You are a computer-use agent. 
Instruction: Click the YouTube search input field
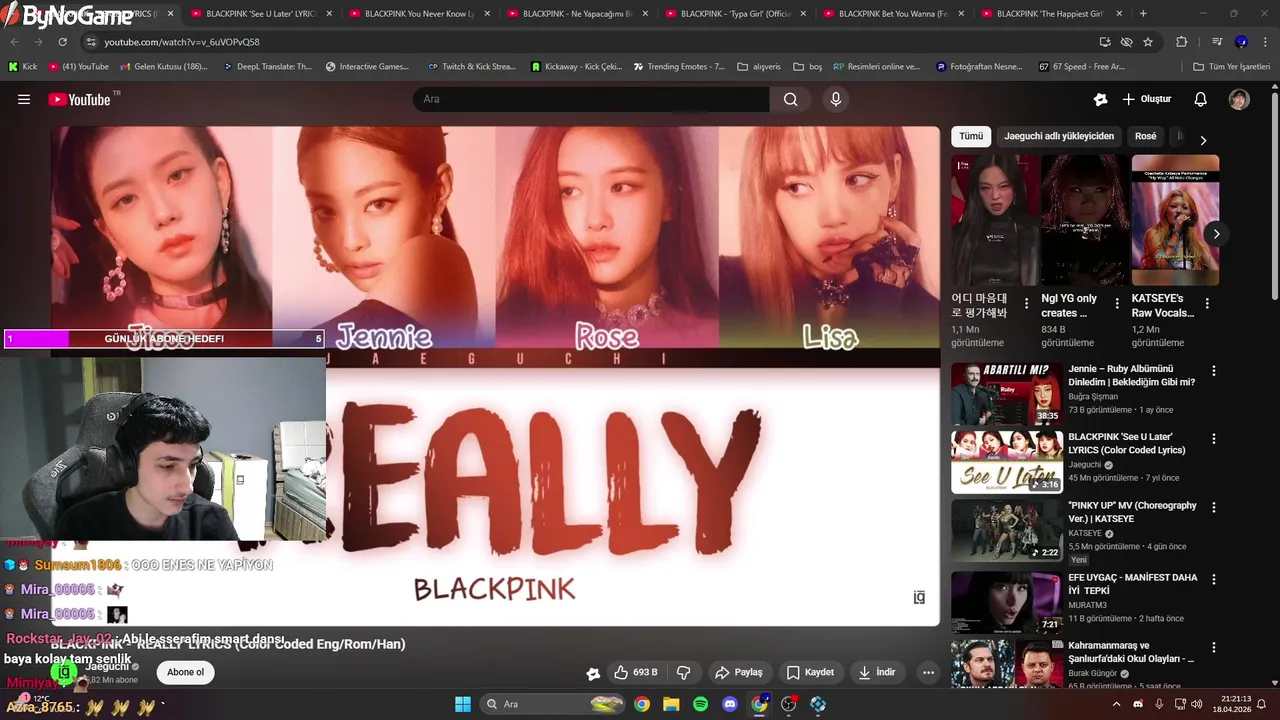pyautogui.click(x=591, y=99)
